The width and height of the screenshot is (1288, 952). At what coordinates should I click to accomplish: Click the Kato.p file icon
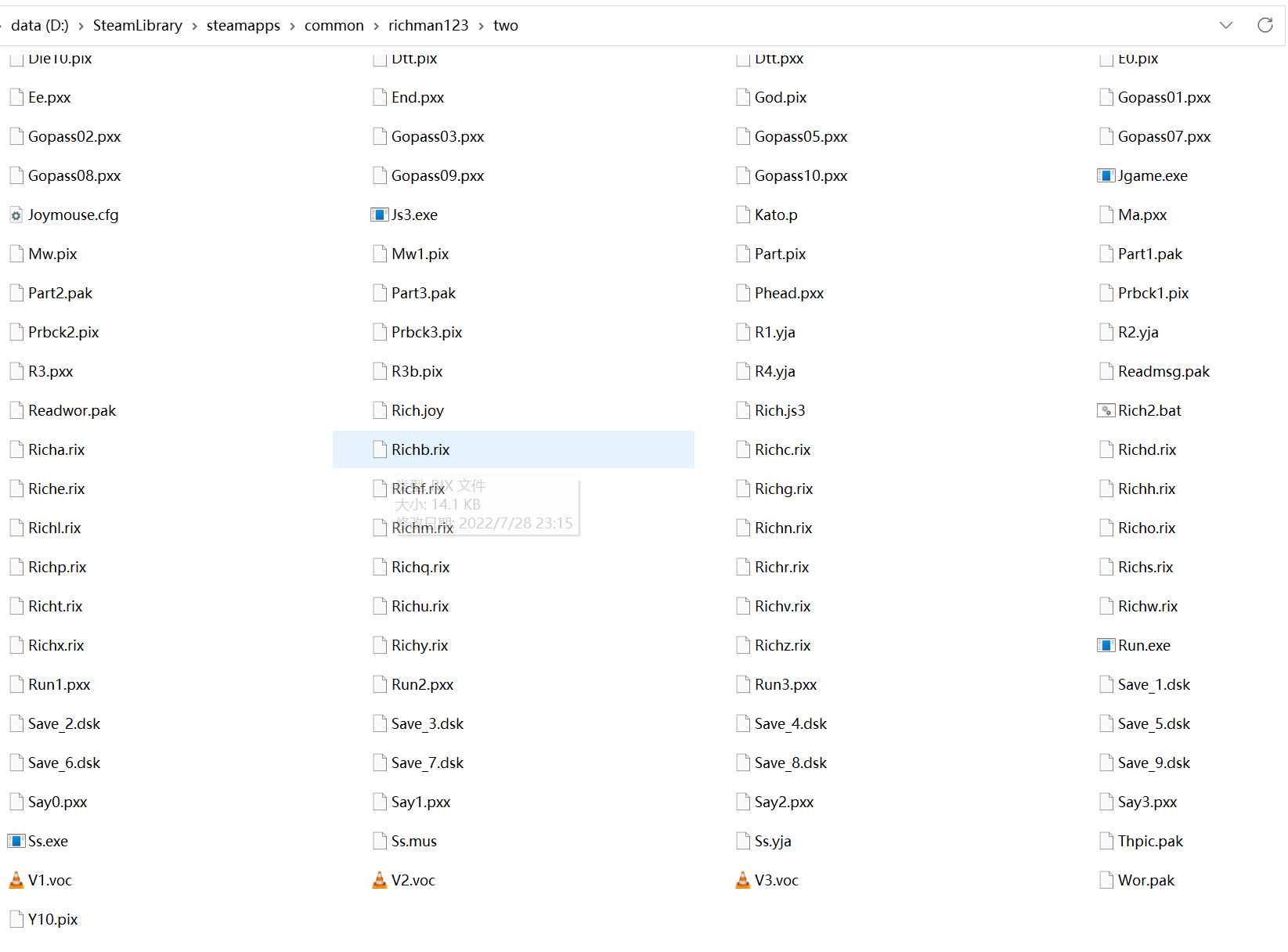(x=743, y=215)
